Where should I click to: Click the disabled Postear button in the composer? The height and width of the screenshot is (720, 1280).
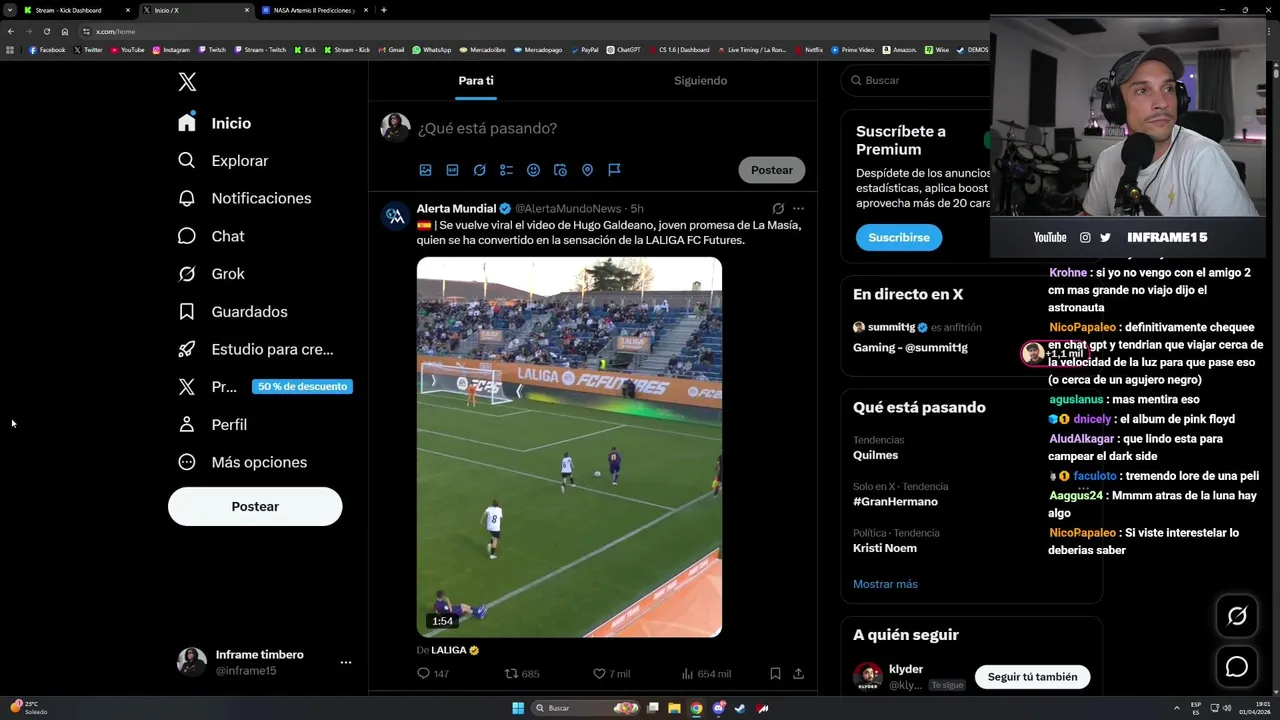click(772, 170)
